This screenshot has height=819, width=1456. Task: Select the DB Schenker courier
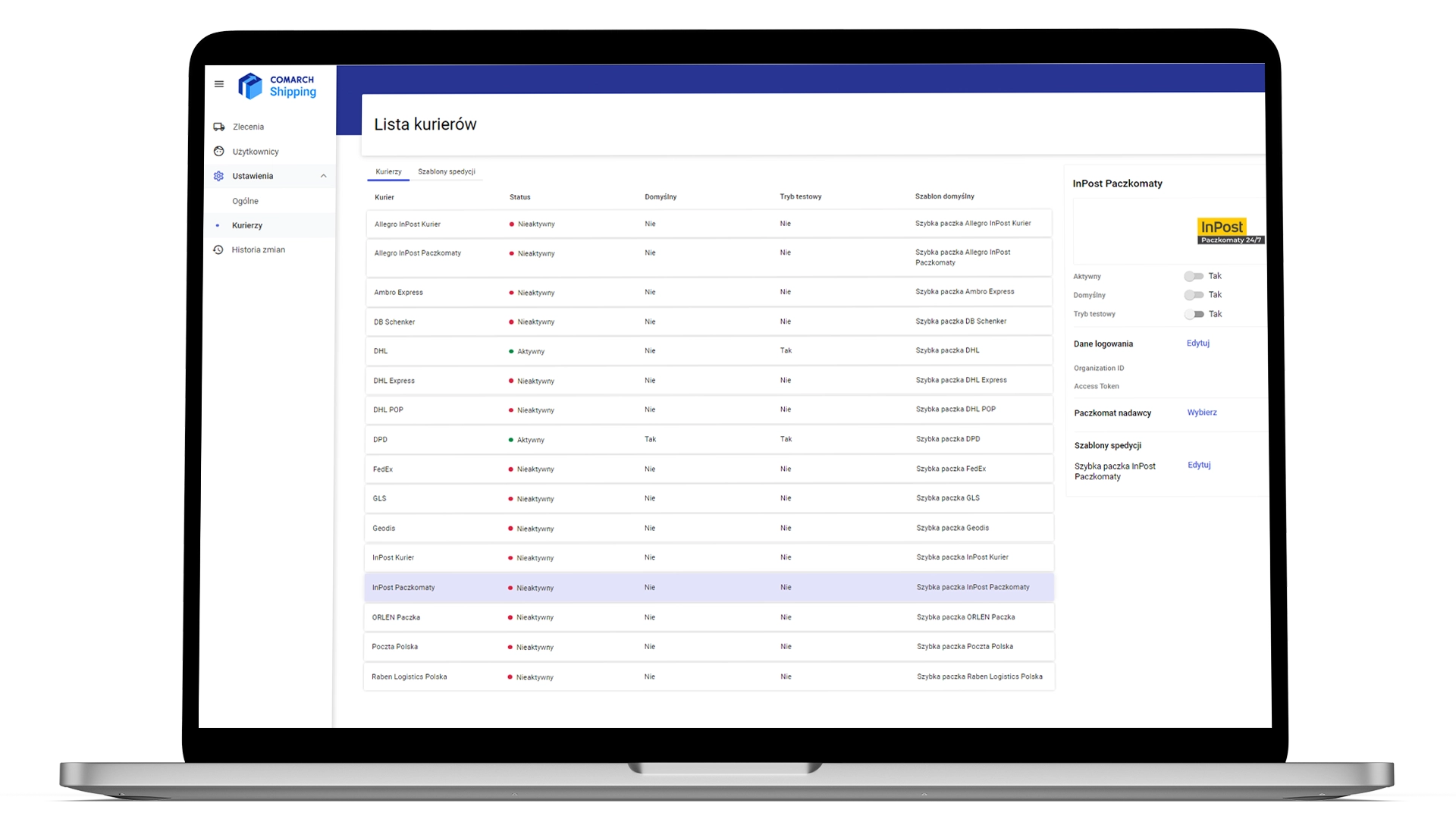tap(709, 322)
